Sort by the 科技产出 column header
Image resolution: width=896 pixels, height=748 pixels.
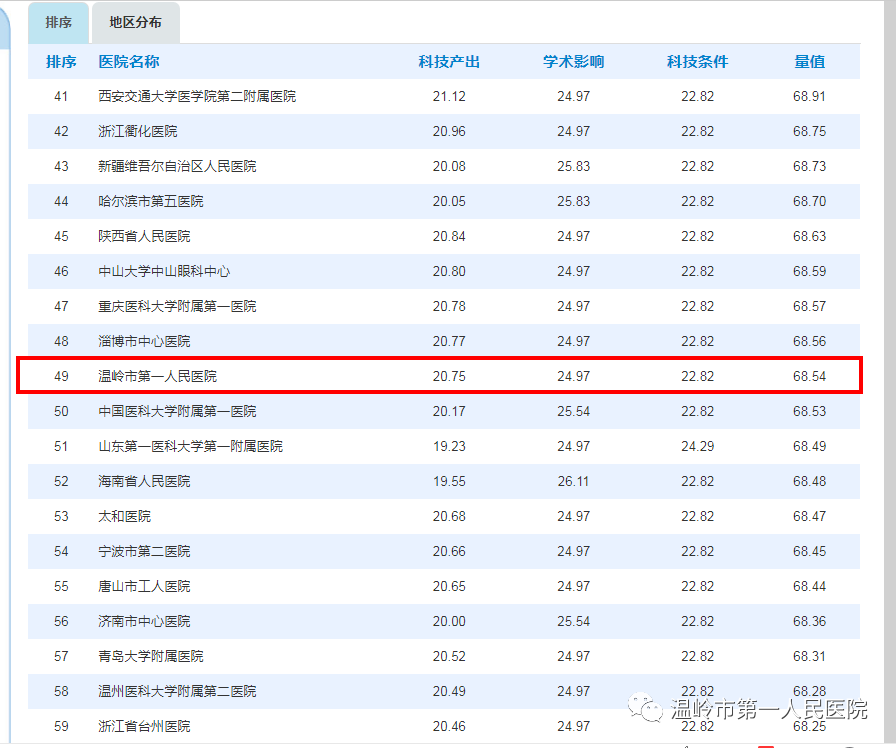[x=449, y=62]
